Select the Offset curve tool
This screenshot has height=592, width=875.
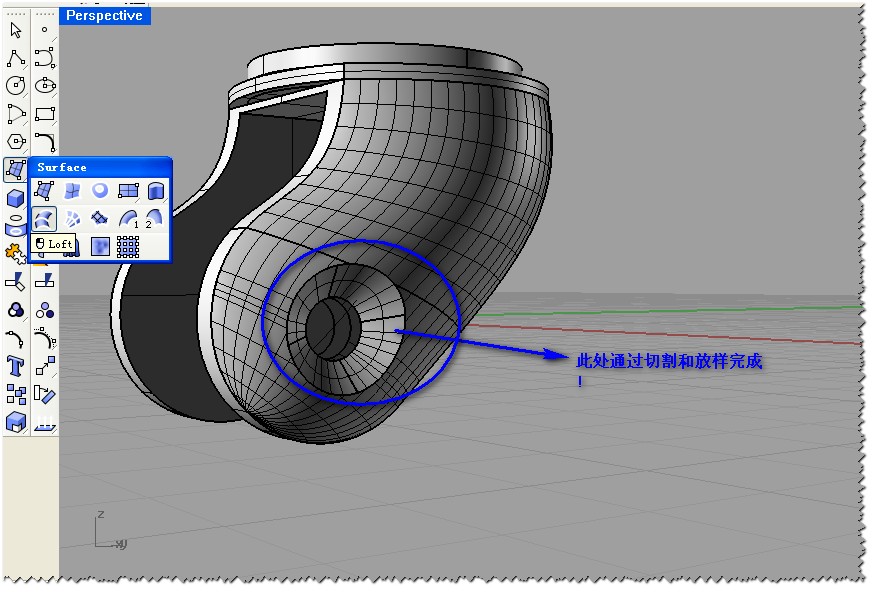[x=45, y=339]
